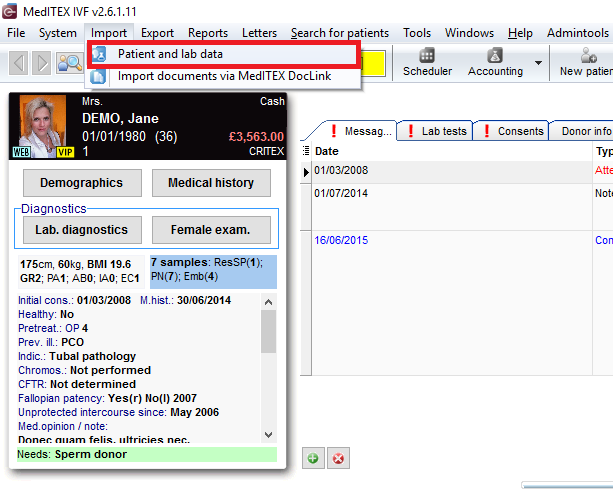Click the patient summary scrollbar thumb
The width and height of the screenshot is (613, 489).
269,331
